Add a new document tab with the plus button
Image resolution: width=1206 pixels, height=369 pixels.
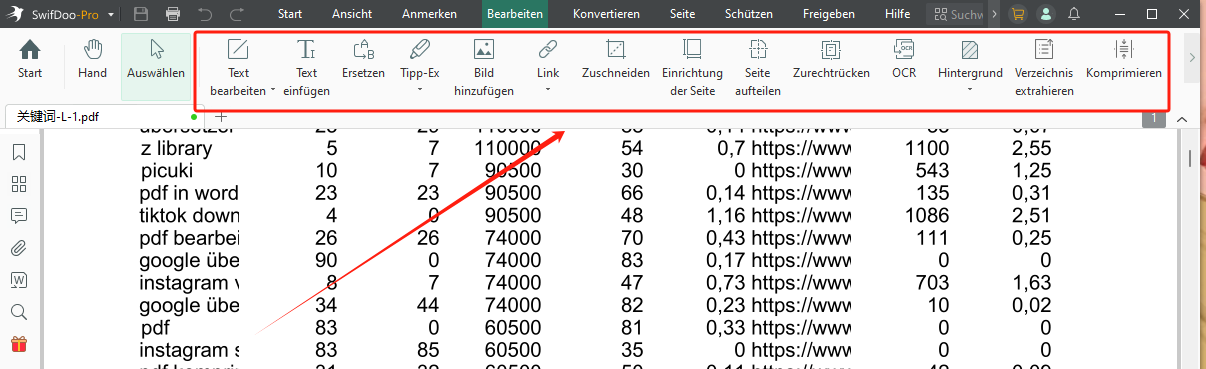(x=221, y=117)
